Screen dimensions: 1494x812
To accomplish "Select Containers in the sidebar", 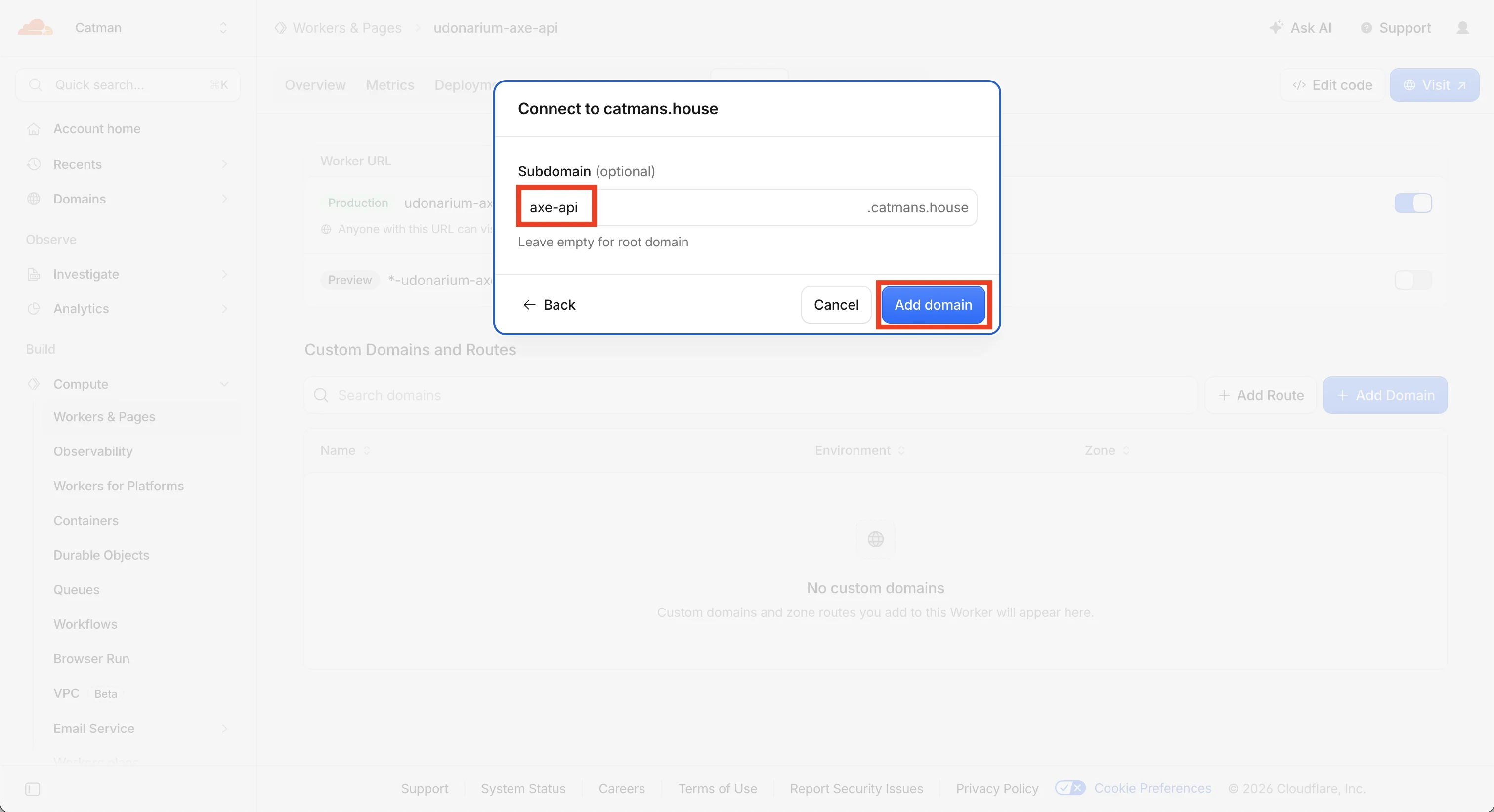I will 86,521.
